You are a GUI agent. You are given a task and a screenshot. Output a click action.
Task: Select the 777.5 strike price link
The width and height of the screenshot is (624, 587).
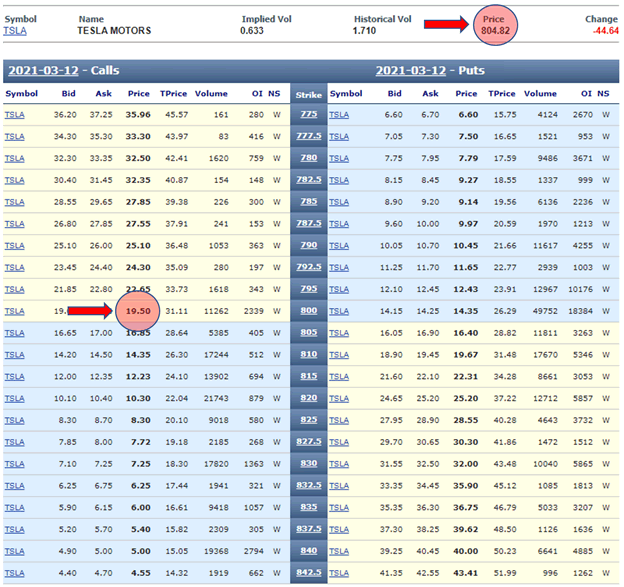coord(308,136)
